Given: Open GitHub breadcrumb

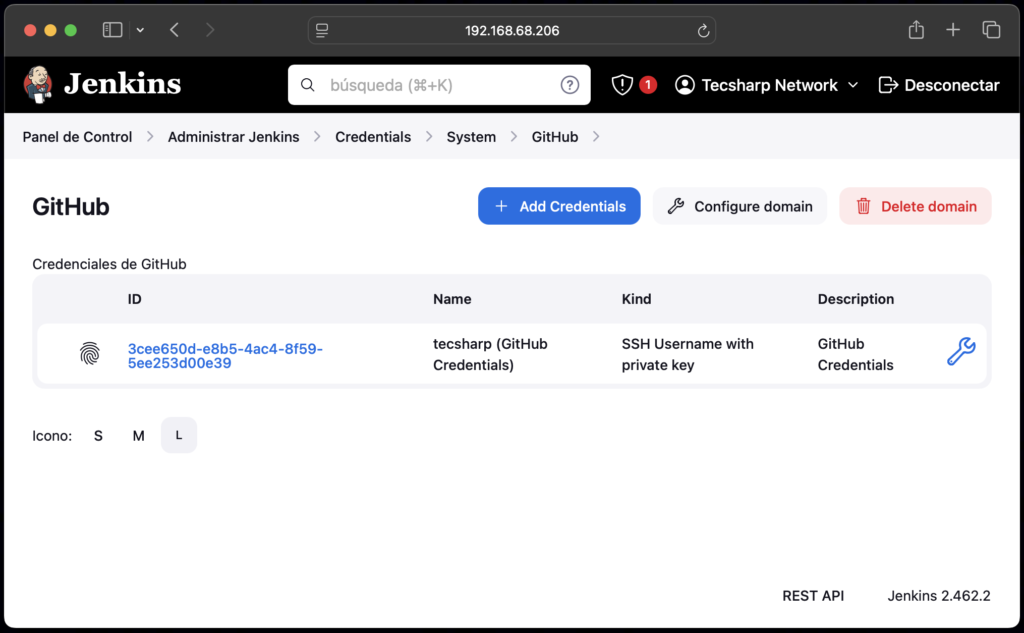Looking at the screenshot, I should [x=555, y=137].
